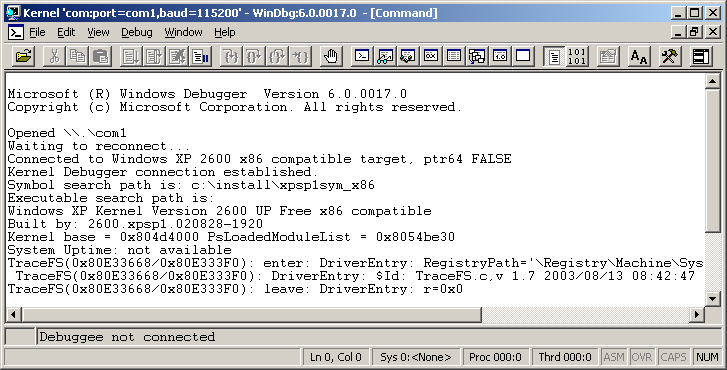Open the Locals window toolbar icon
The image size is (727, 370).
point(408,56)
